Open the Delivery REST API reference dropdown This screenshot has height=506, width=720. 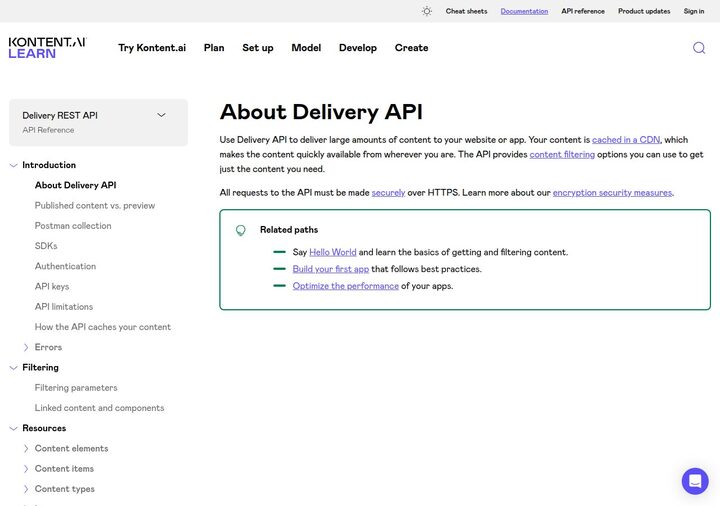98,122
